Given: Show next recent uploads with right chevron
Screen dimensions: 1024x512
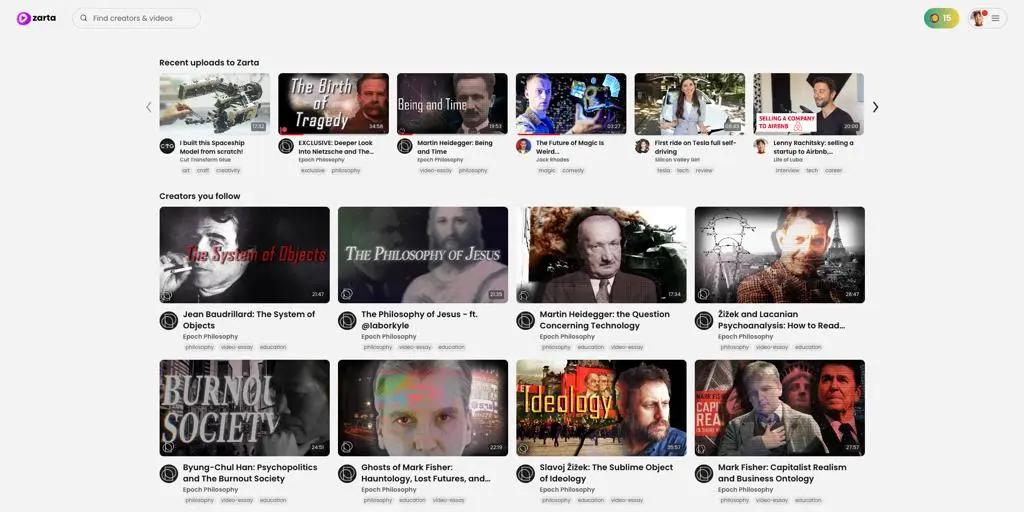Looking at the screenshot, I should (x=876, y=107).
